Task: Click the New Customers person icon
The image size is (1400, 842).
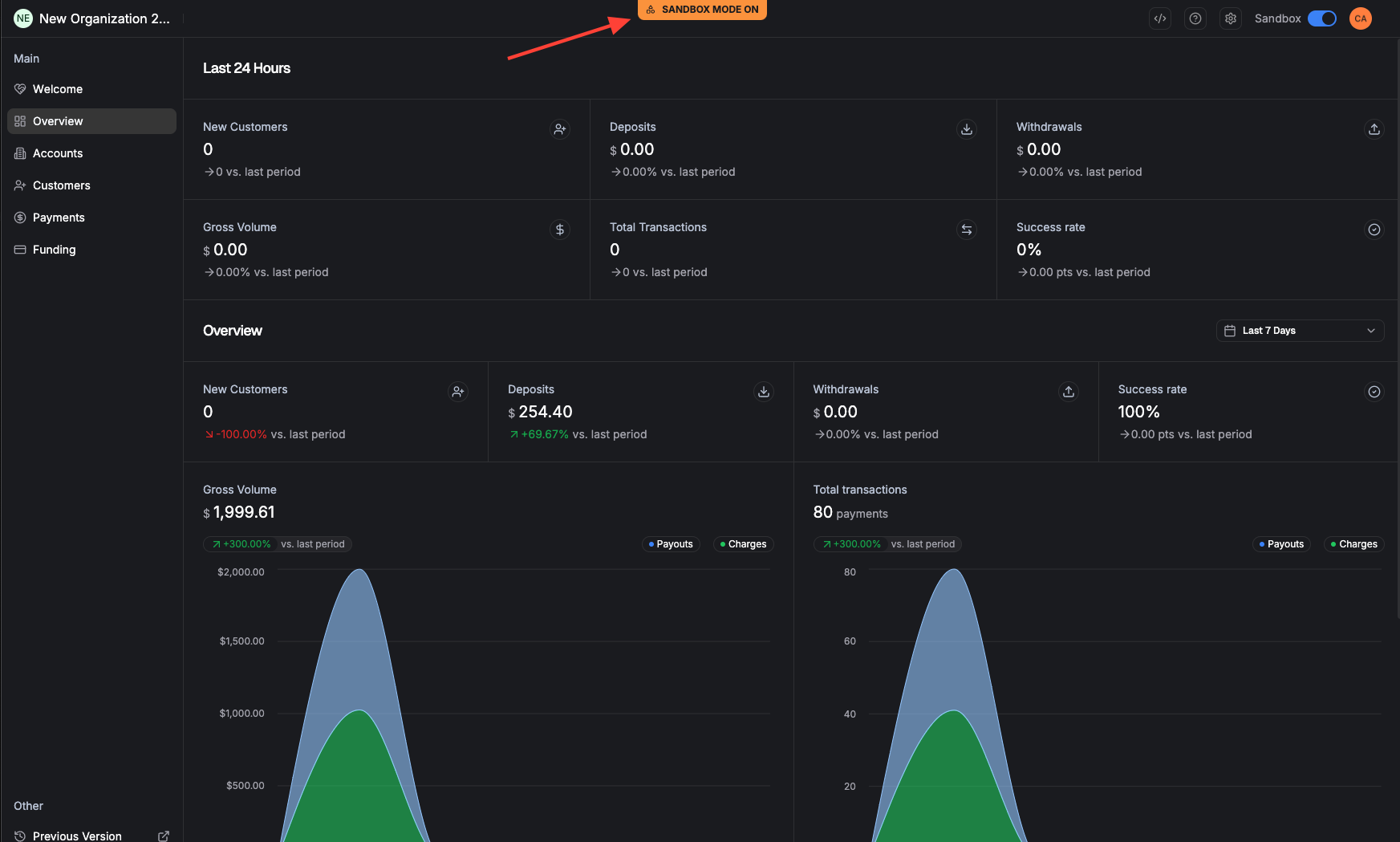Action: coord(559,129)
